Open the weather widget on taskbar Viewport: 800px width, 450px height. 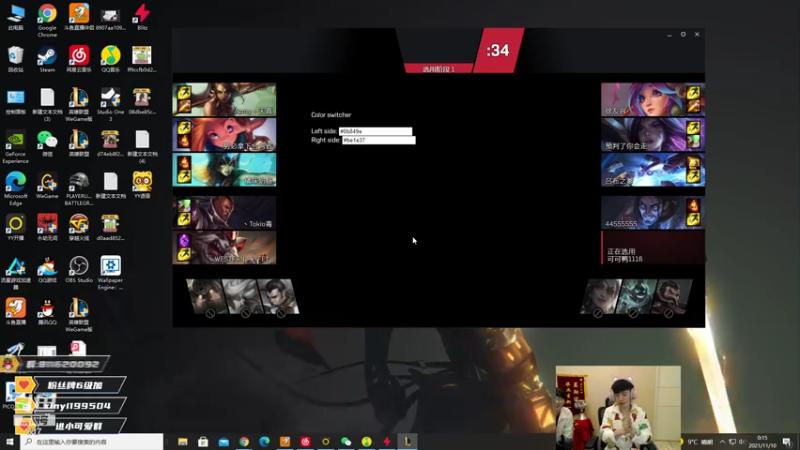pos(697,441)
